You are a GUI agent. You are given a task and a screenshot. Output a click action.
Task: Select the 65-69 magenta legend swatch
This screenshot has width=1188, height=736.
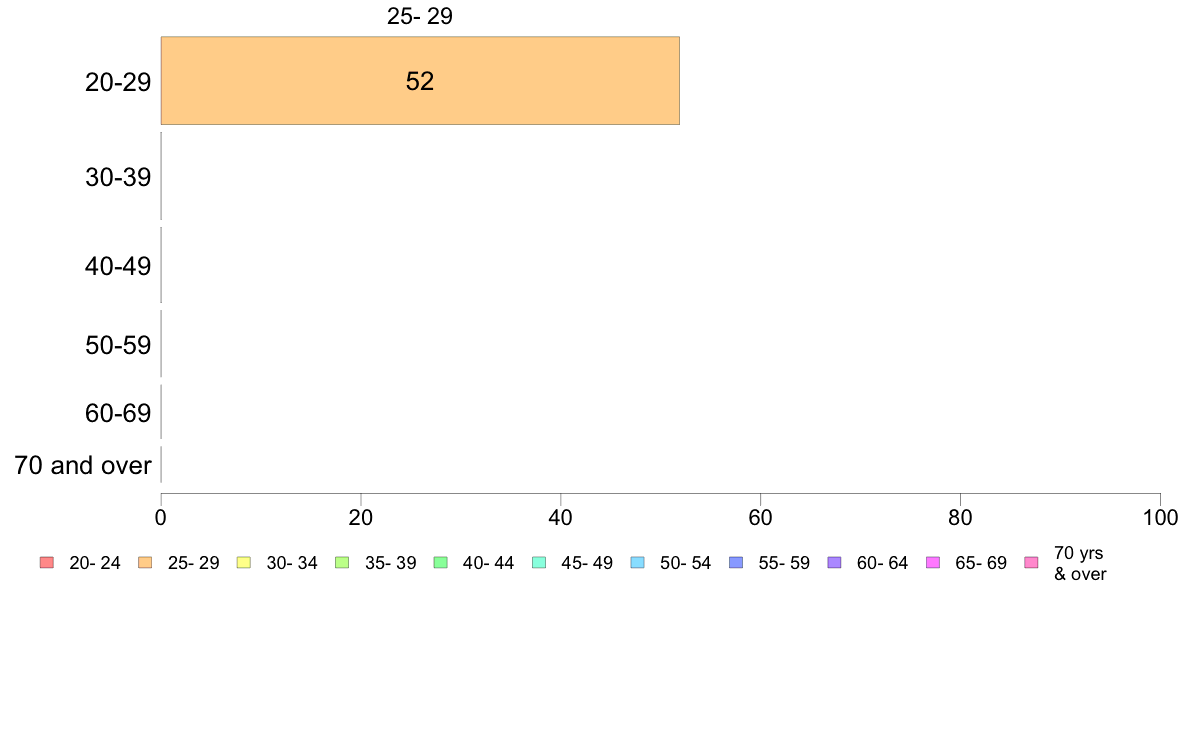(933, 562)
